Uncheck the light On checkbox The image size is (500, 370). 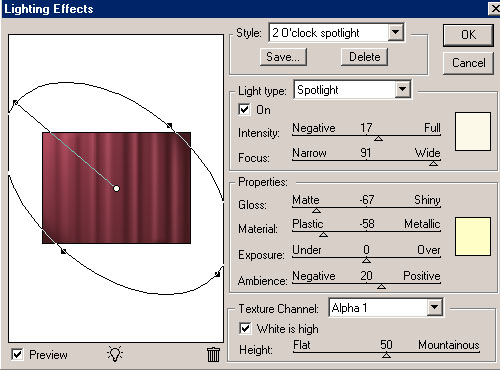pos(244,109)
